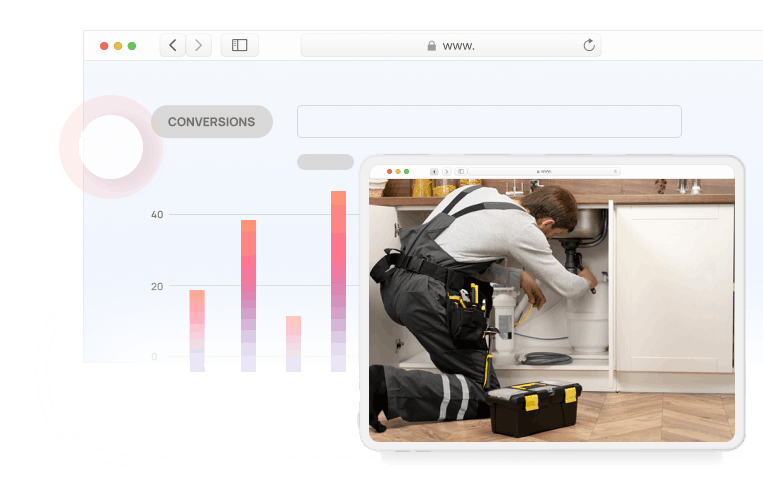This screenshot has height=479, width=763.
Task: Toggle the sidebar panel icon in main browser
Action: (x=240, y=45)
